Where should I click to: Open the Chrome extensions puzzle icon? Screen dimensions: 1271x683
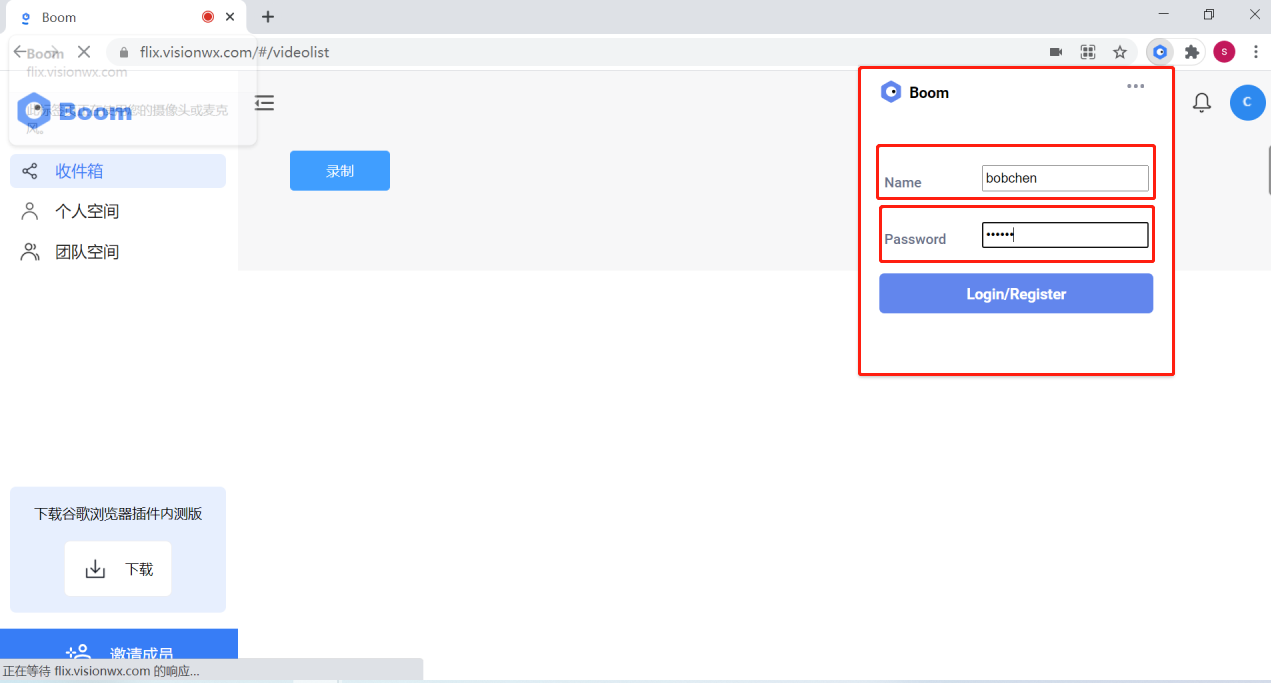1191,52
